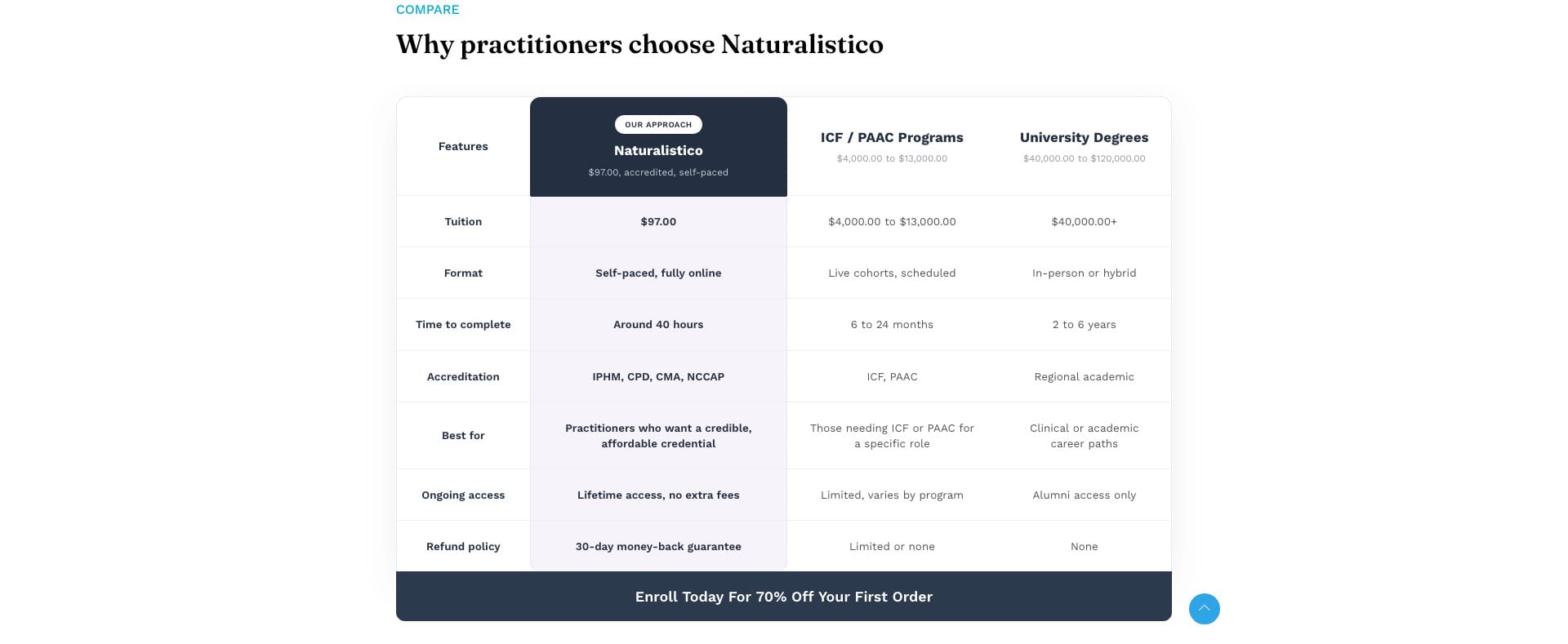
Task: Select the OUR APPROACH badge
Action: (658, 125)
